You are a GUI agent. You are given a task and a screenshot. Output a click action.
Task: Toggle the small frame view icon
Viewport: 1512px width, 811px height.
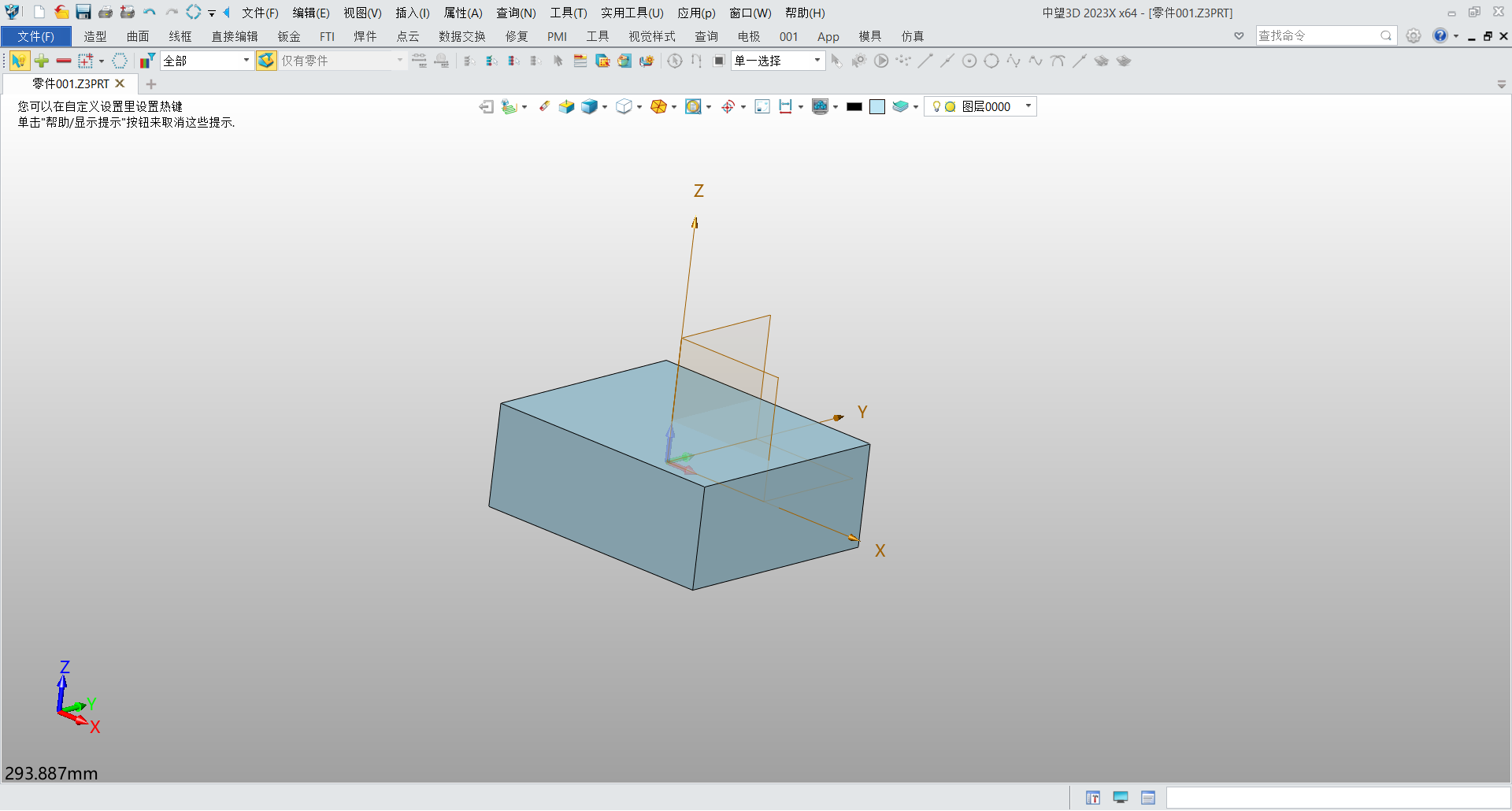click(762, 107)
